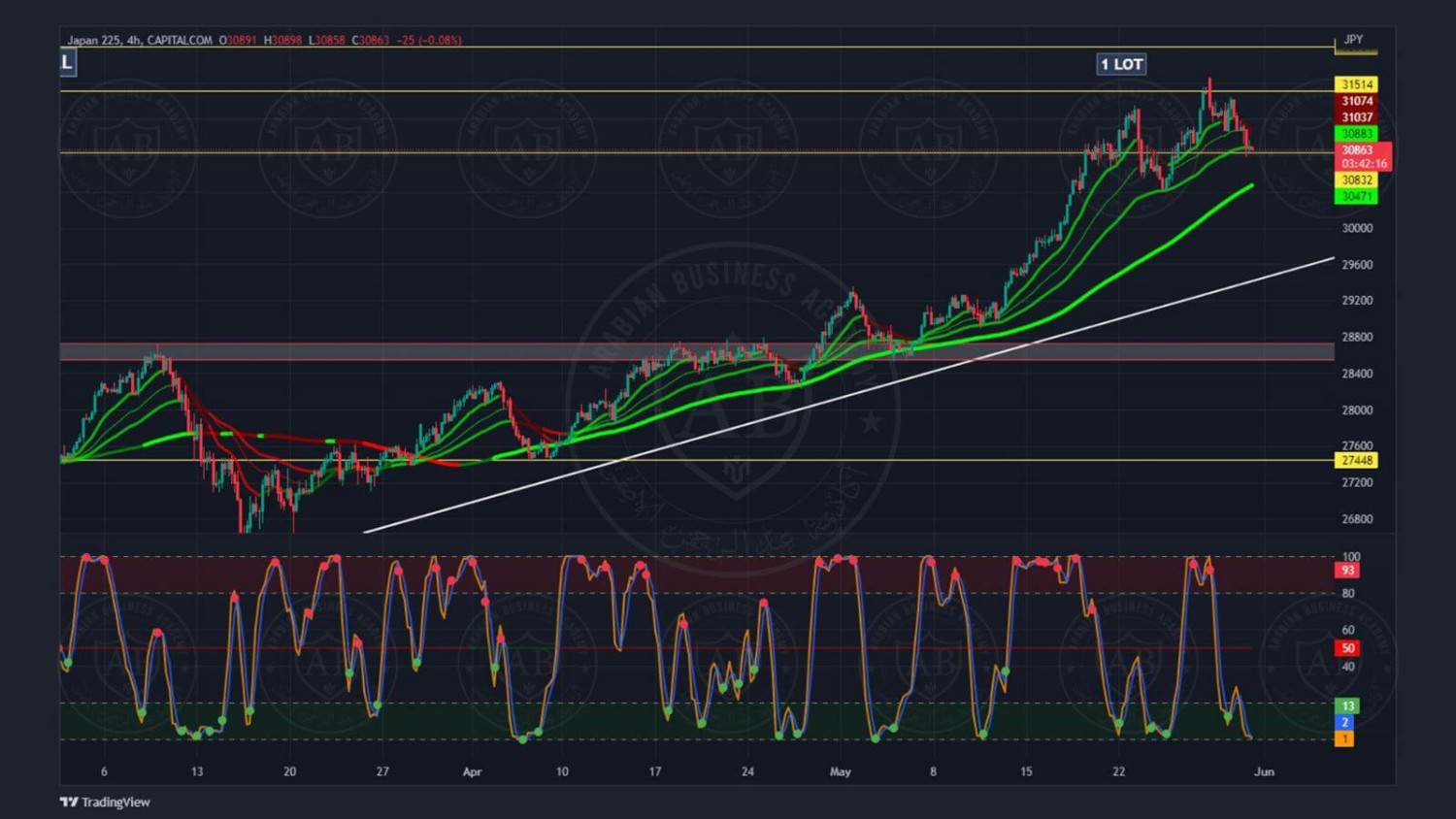Screen dimensions: 1456x819
Task: Click the TradingView logo
Action: coord(105,802)
